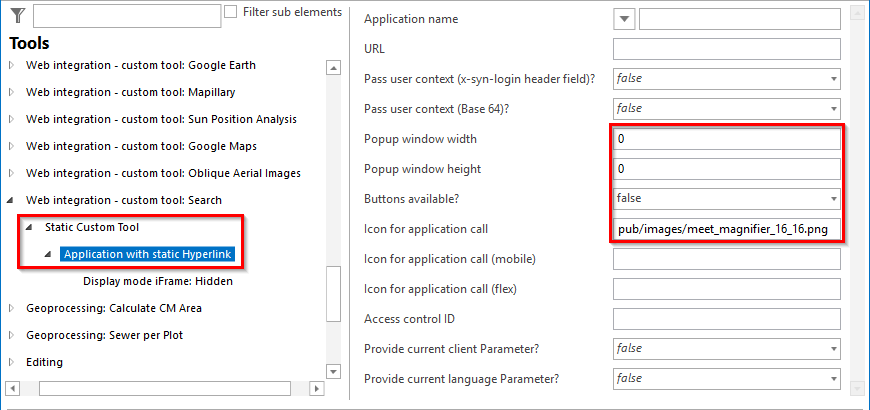This screenshot has height=410, width=870.
Task: Click the URL input field
Action: (727, 49)
